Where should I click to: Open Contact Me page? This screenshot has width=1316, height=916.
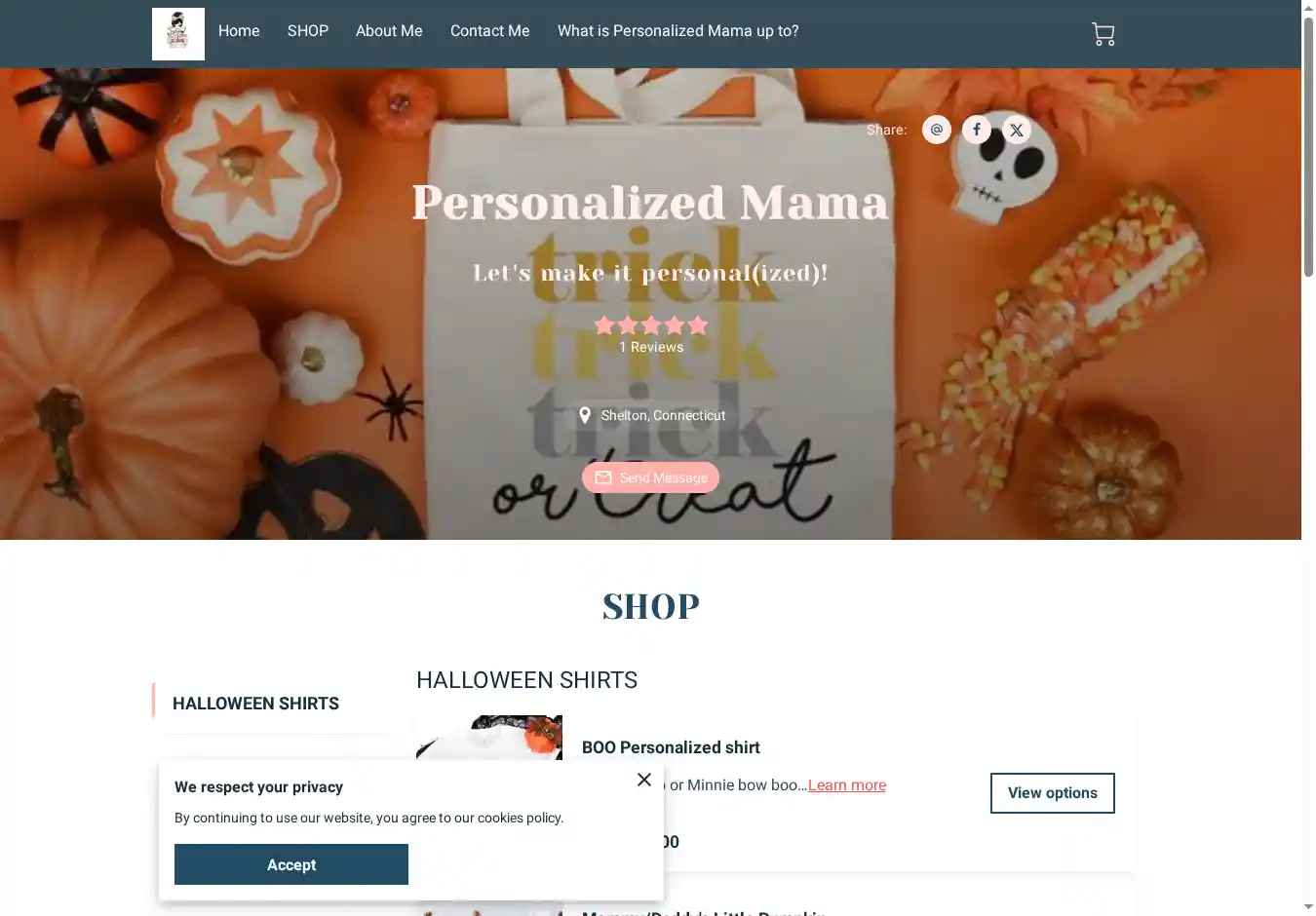click(490, 31)
